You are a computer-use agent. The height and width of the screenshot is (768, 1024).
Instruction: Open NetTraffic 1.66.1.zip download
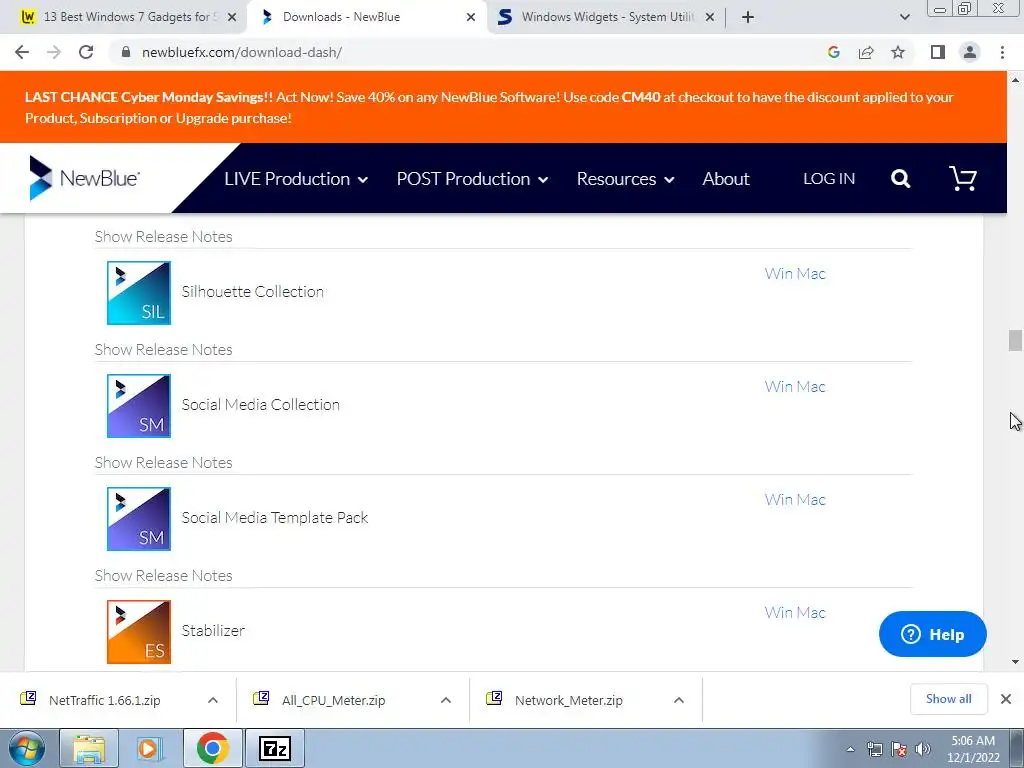104,700
